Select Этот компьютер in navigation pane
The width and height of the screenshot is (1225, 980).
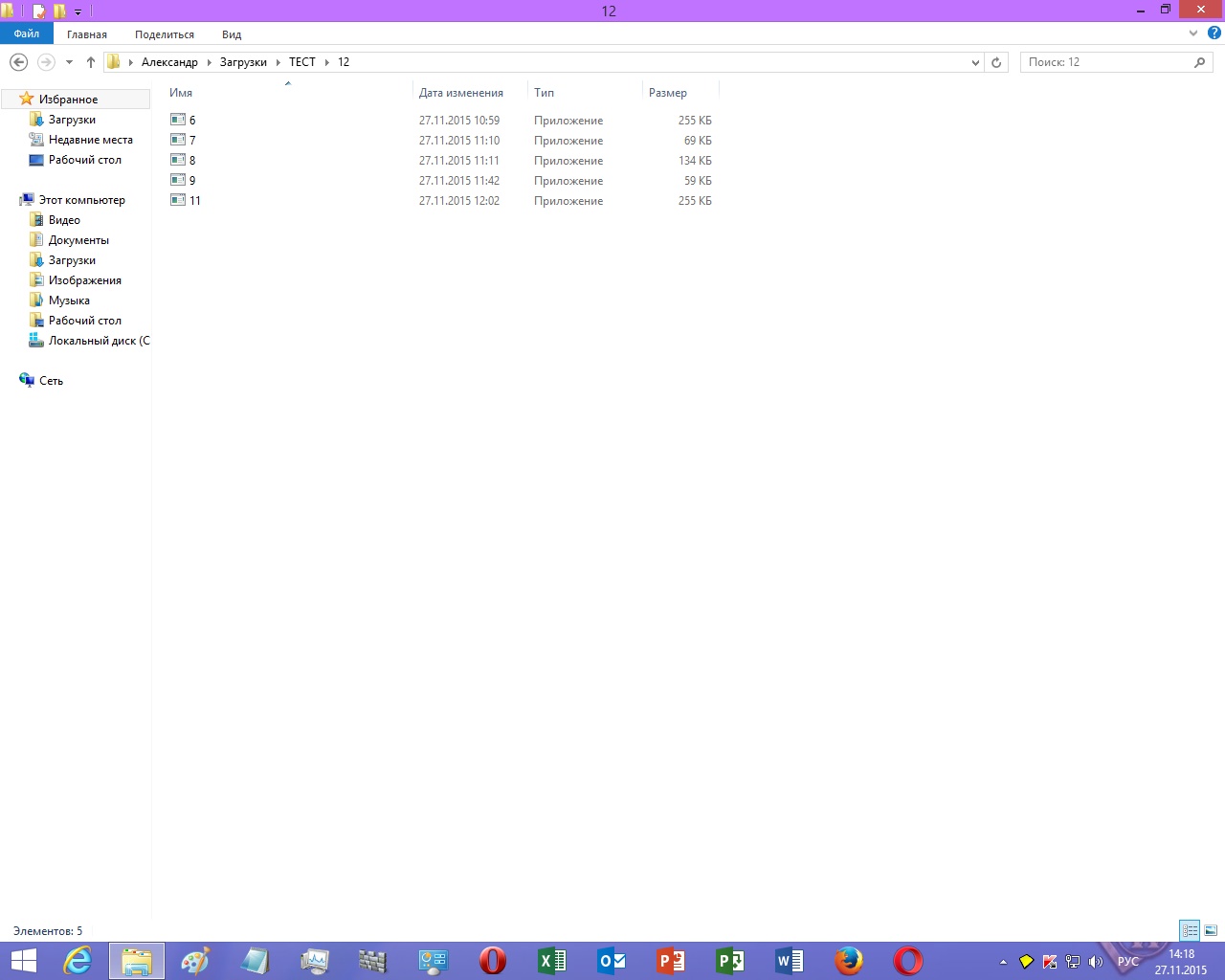82,200
